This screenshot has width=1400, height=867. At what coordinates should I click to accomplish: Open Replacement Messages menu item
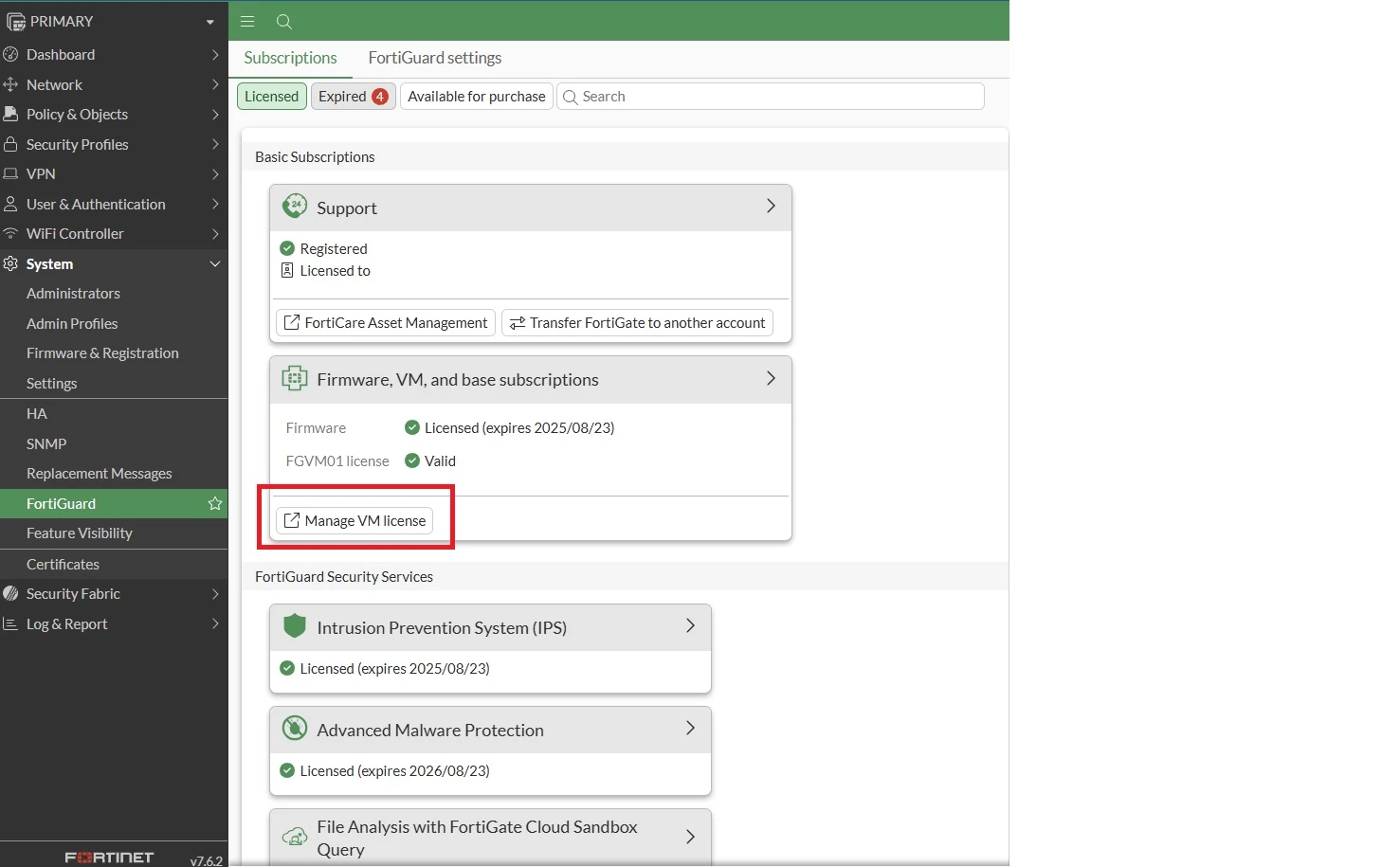pos(99,473)
